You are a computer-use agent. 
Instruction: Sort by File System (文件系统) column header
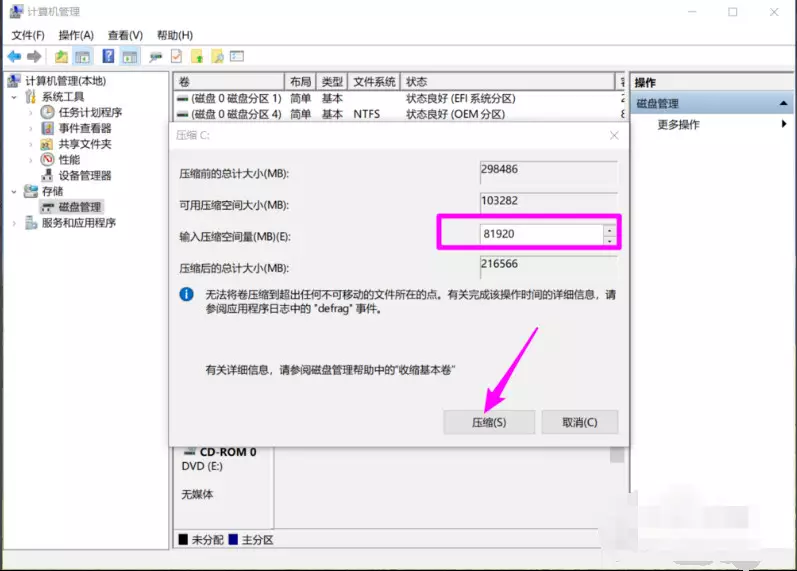click(374, 81)
